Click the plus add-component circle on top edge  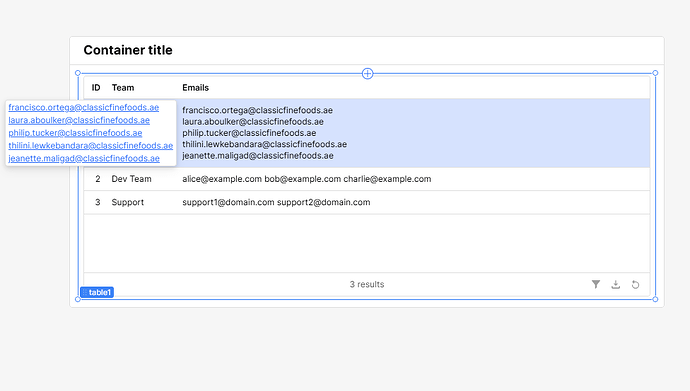(x=367, y=73)
